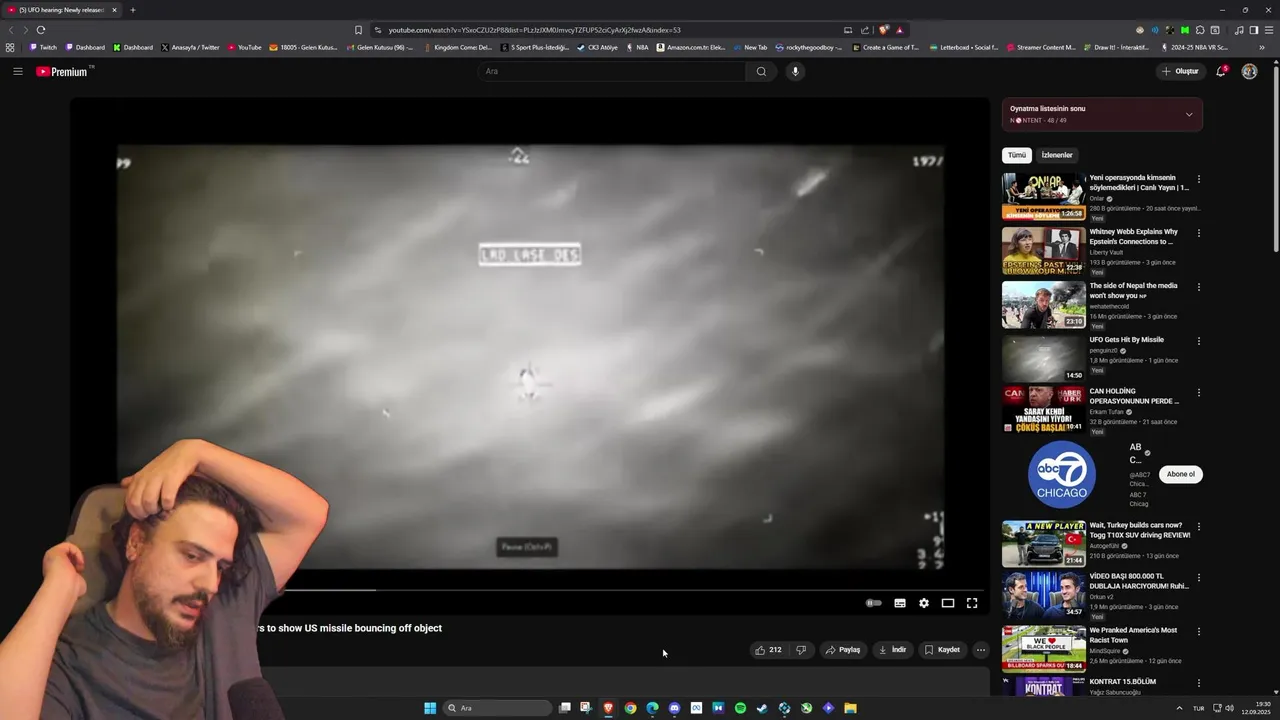Start voice search with microphone icon
The height and width of the screenshot is (720, 1280).
pyautogui.click(x=795, y=71)
